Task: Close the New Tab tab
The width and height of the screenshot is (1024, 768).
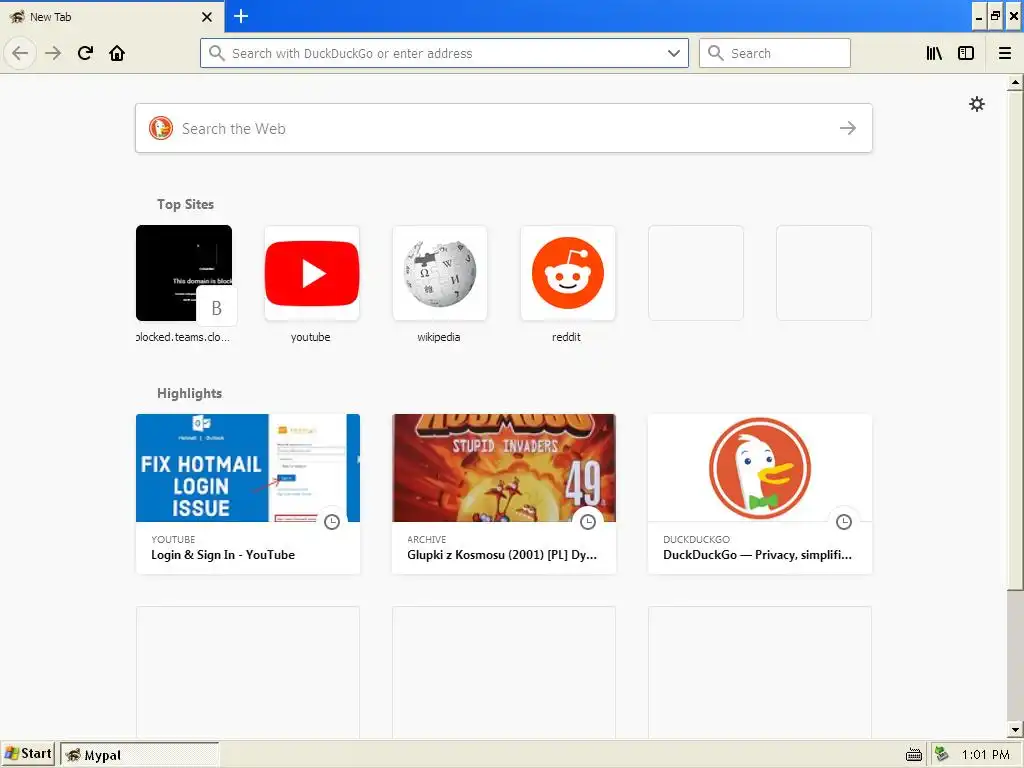Action: 207,17
